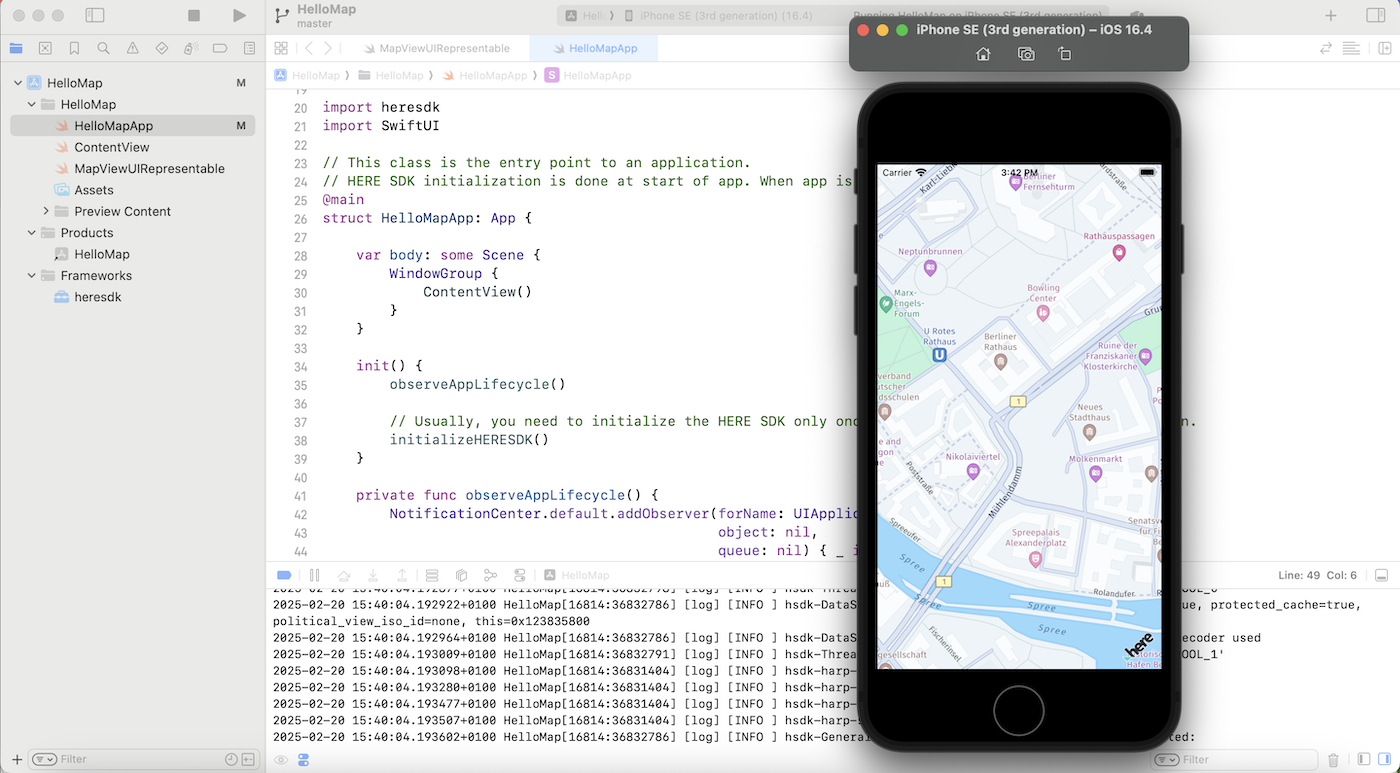This screenshot has width=1400, height=773.
Task: Take Simulator screenshot with camera icon
Action: [x=1026, y=54]
